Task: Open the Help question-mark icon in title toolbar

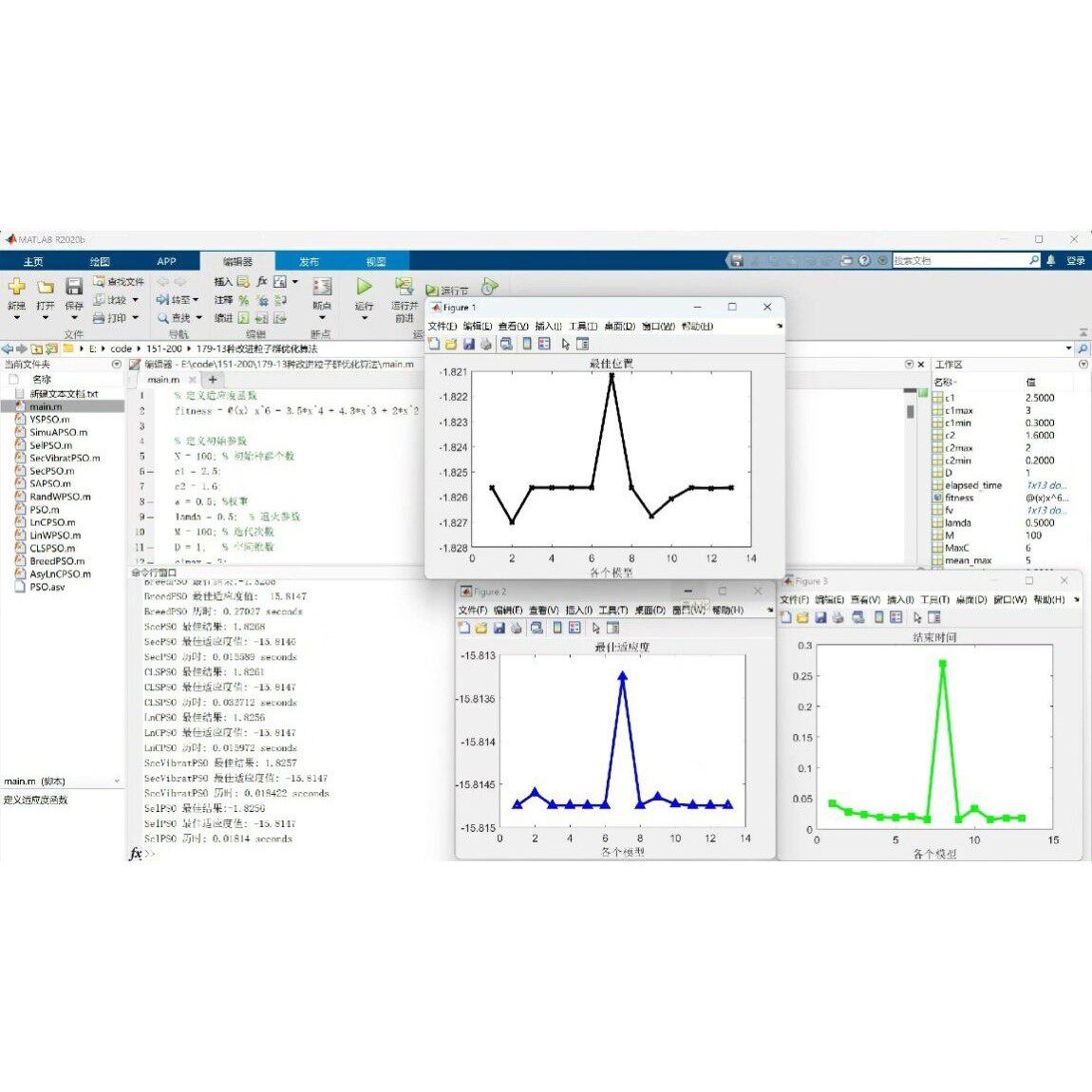Action: (864, 260)
